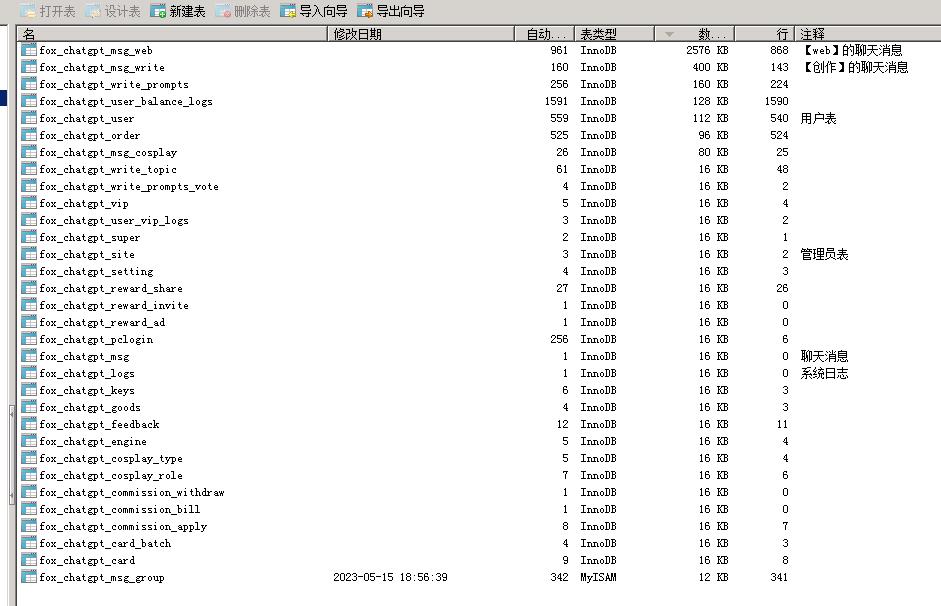Click the 设计表 (Design Table) toolbar icon
This screenshot has width=941, height=606.
click(94, 12)
